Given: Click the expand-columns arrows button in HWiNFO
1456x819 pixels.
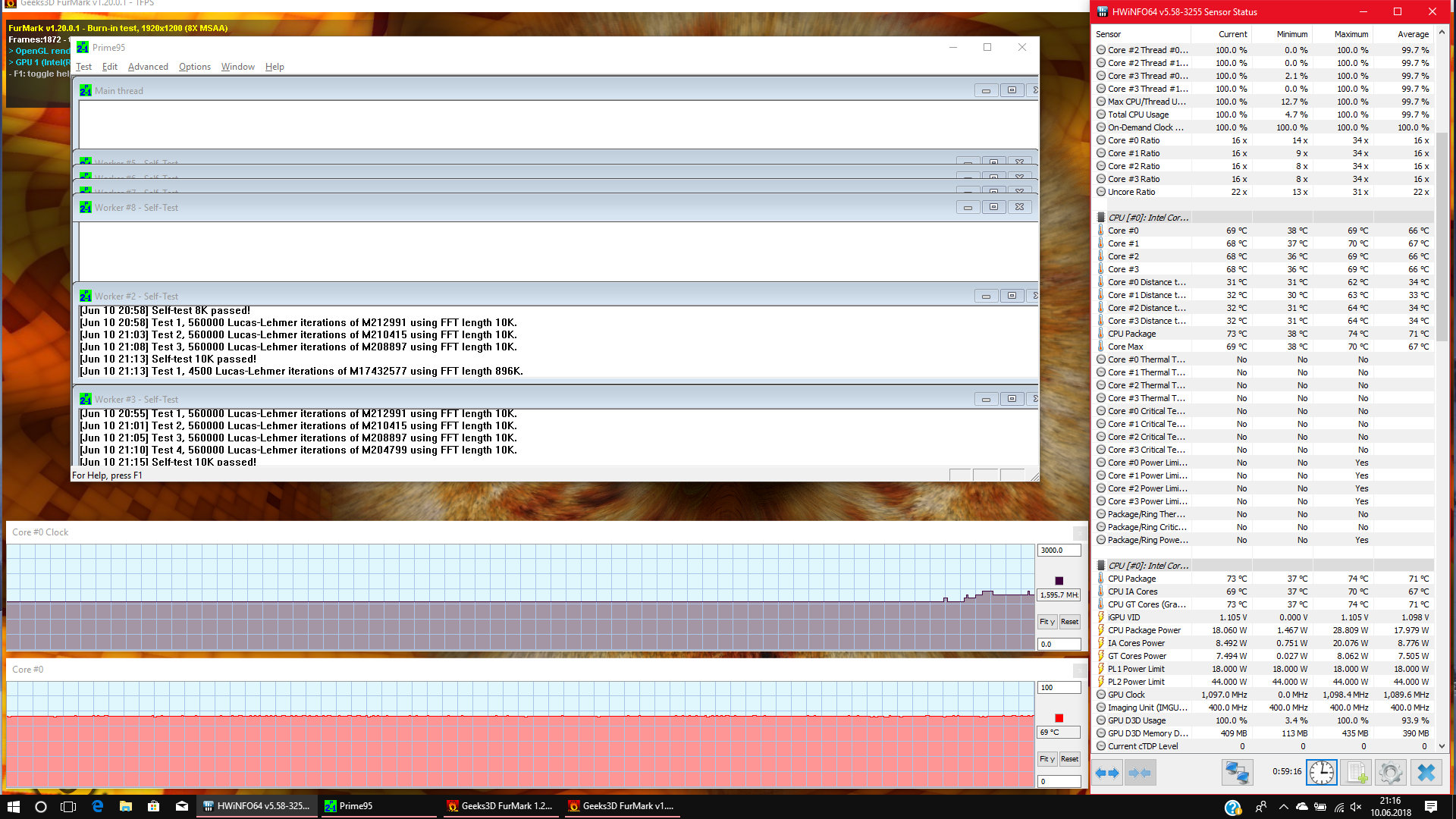Looking at the screenshot, I should [1108, 773].
